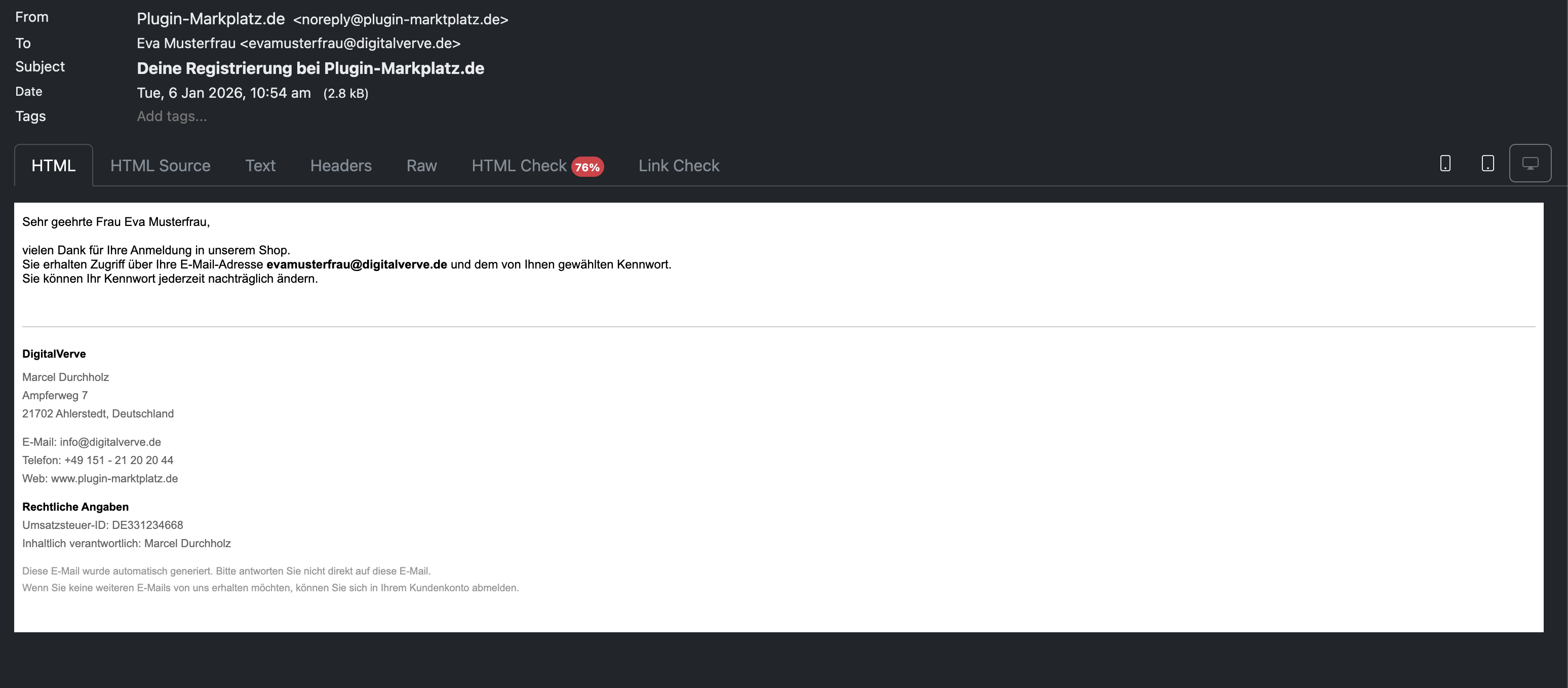Switch to phone preview size icon
The width and height of the screenshot is (1568, 688).
click(1445, 163)
